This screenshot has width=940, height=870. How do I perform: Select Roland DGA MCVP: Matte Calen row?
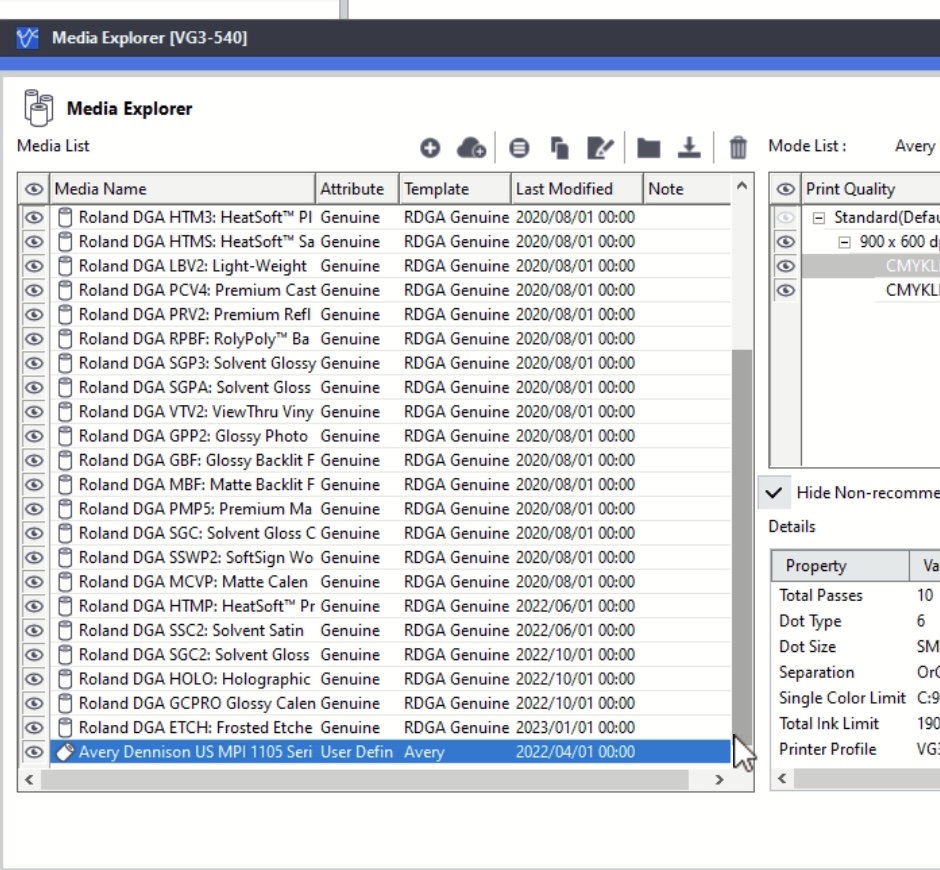390,582
